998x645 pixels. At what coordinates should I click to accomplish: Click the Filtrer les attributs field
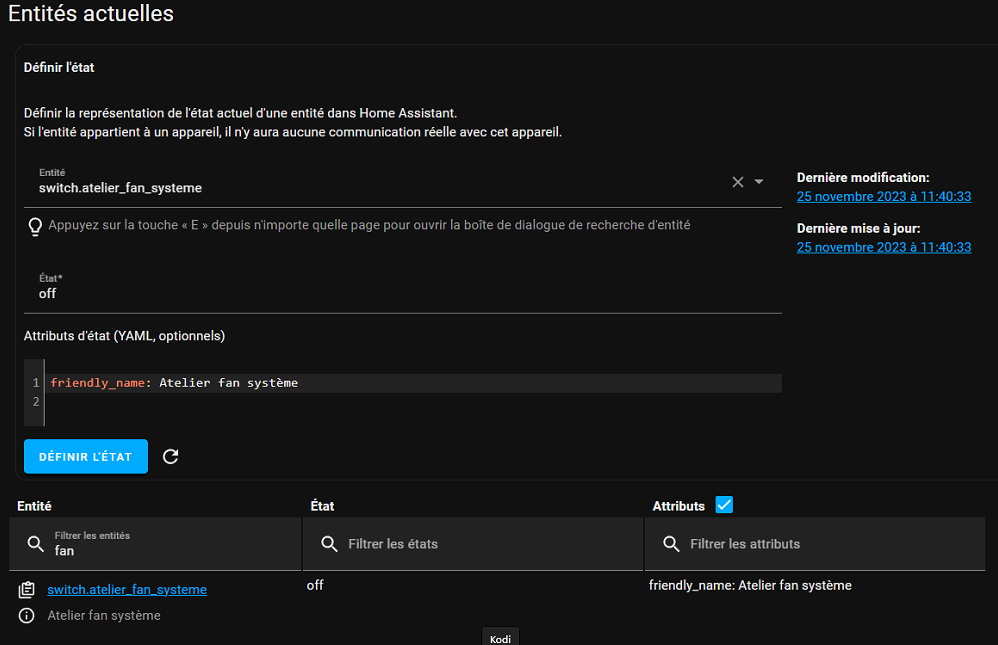[815, 544]
